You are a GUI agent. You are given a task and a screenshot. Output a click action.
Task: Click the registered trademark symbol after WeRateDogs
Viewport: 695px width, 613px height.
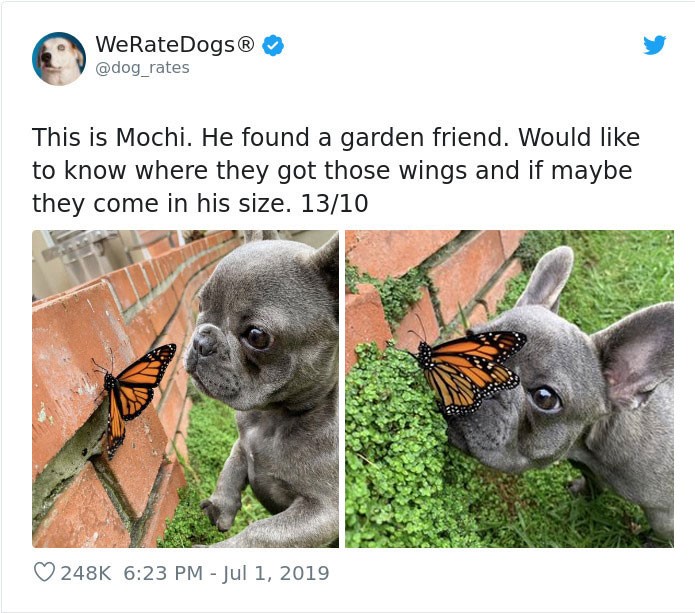pos(246,44)
